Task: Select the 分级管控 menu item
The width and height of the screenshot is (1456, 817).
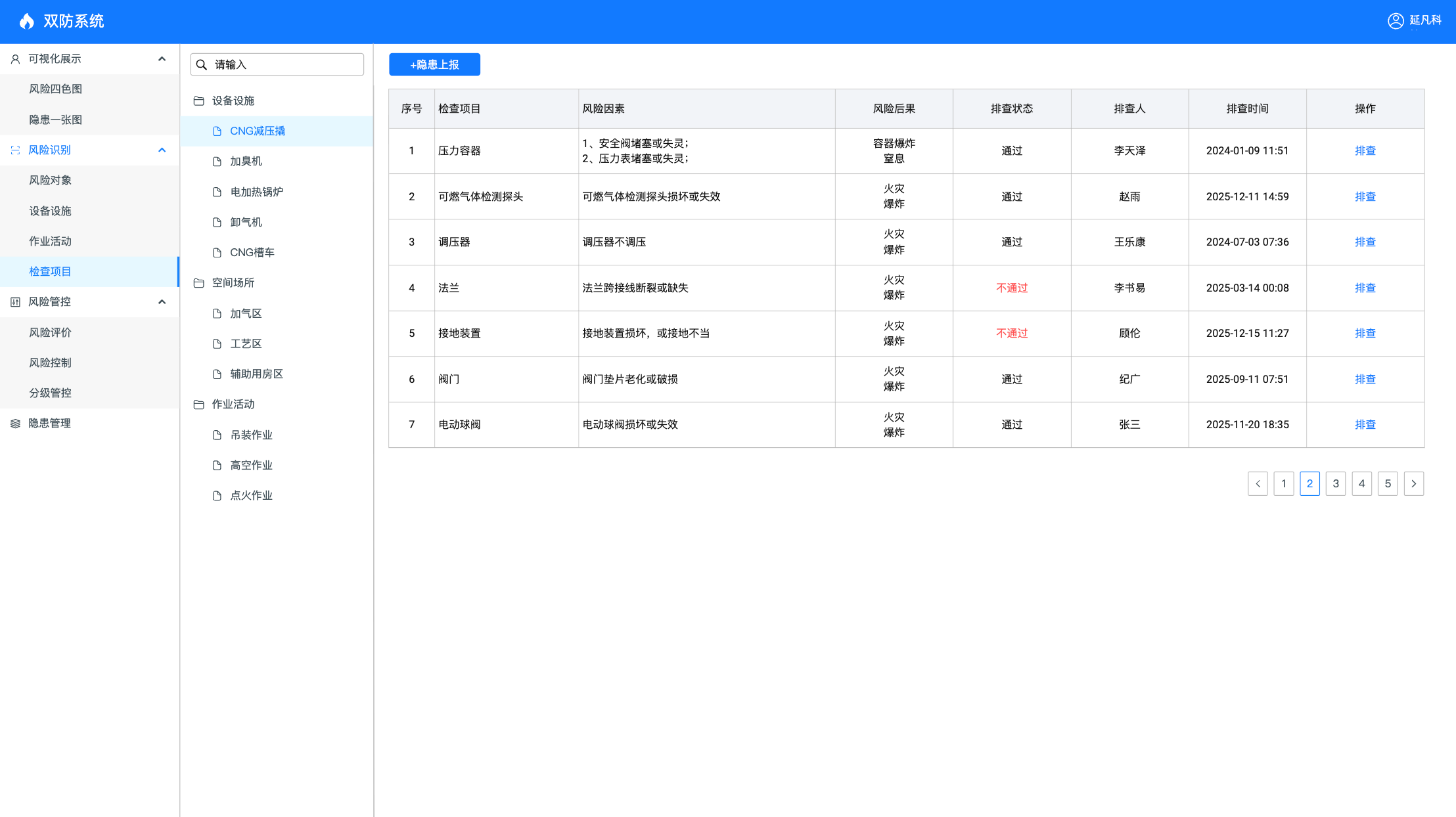Action: 50,393
